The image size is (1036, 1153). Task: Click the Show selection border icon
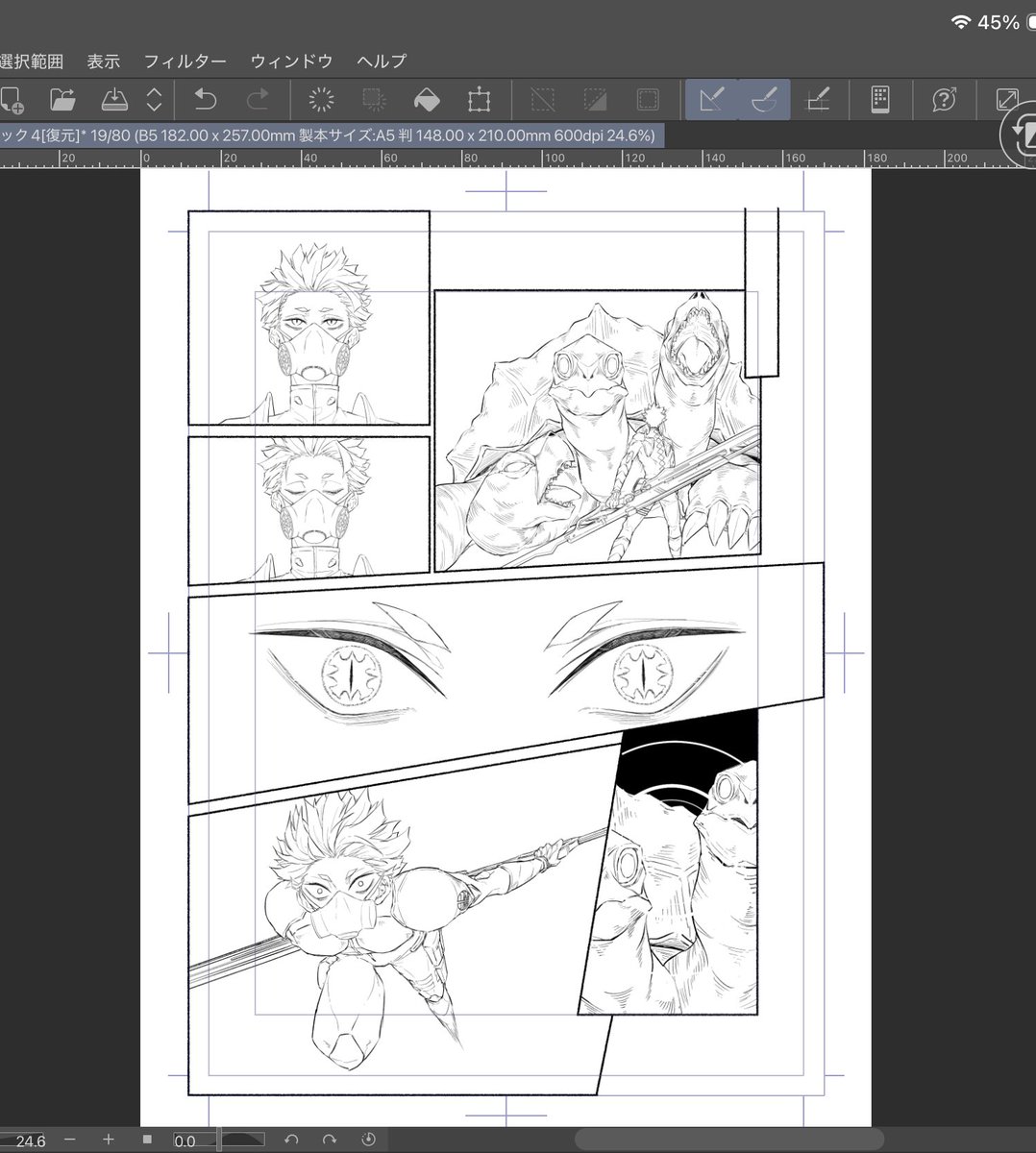[x=648, y=100]
